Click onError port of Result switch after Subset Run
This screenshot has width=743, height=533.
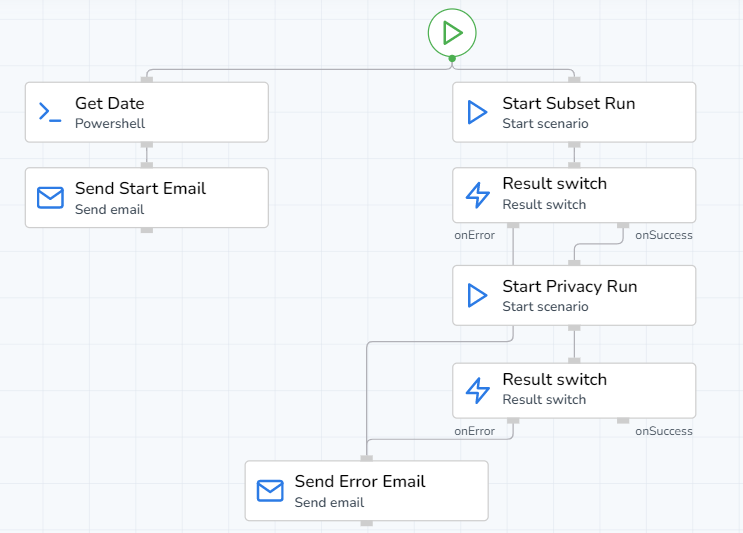tap(513, 225)
